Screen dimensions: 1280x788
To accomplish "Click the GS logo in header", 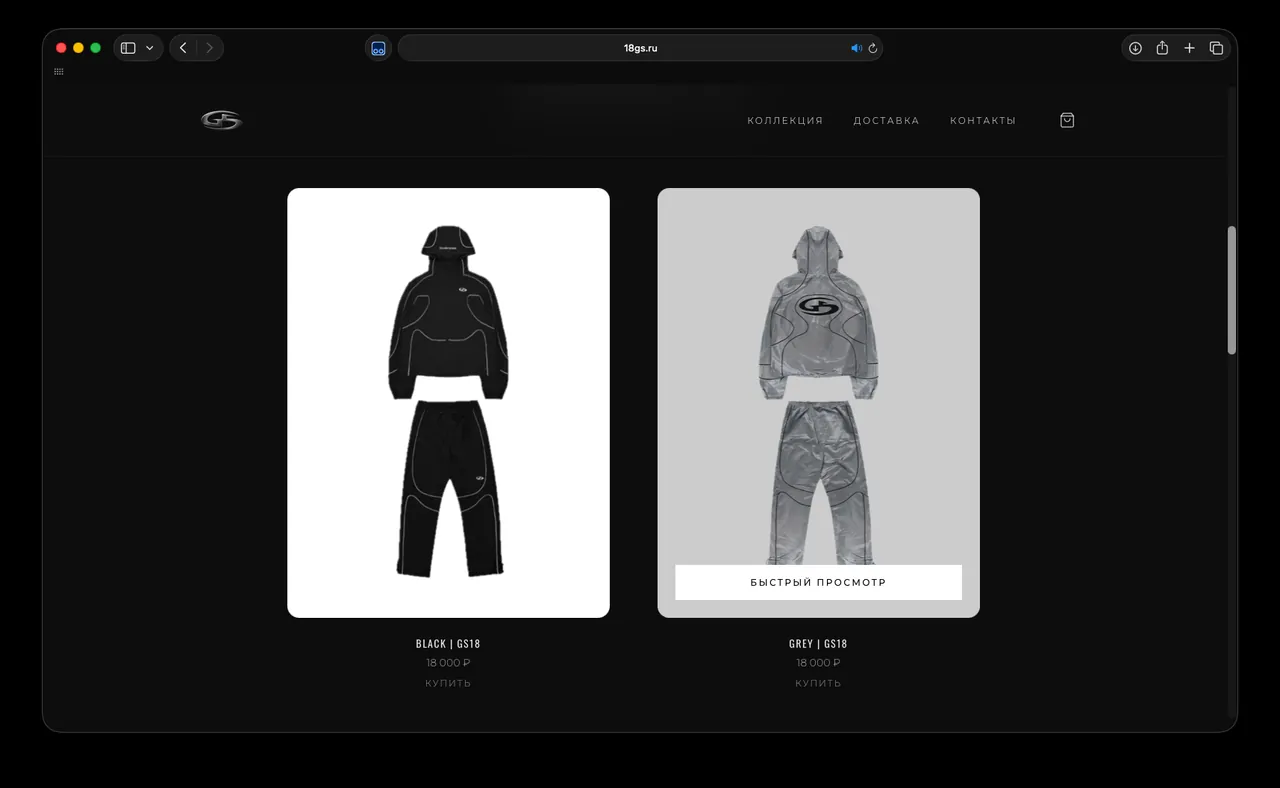I will coord(221,120).
